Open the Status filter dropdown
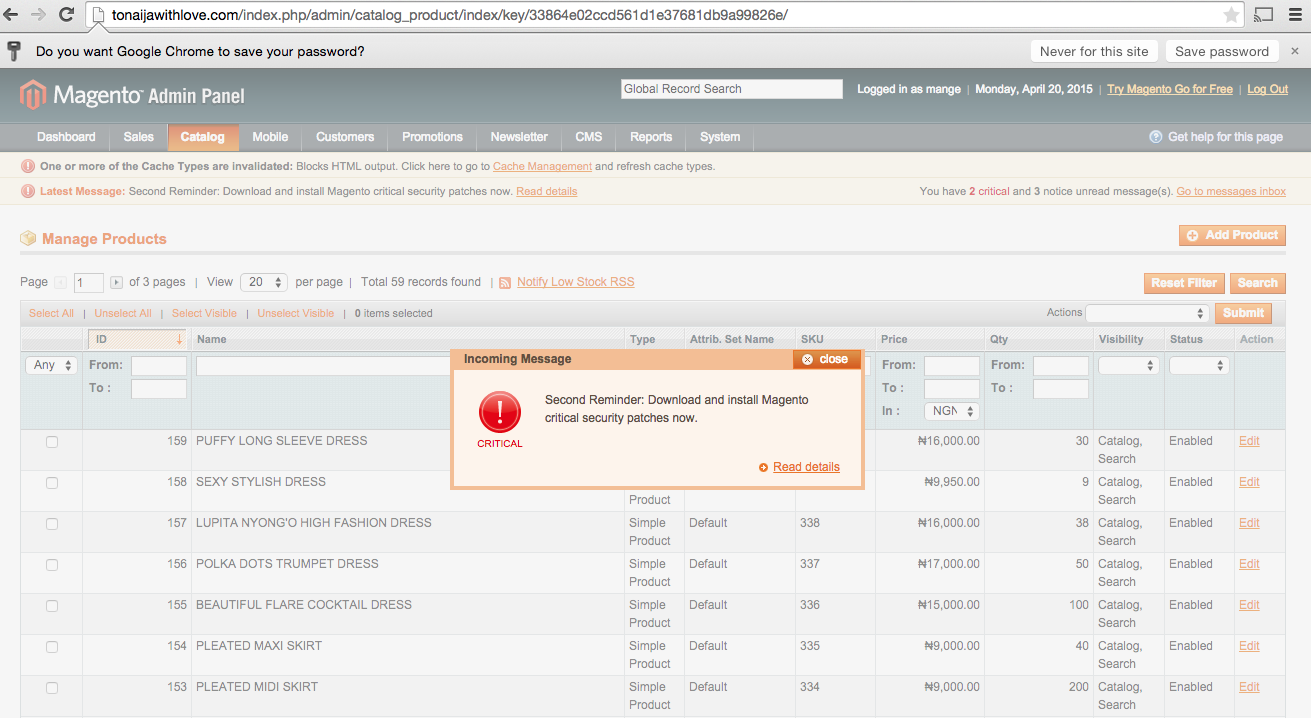 tap(1199, 366)
